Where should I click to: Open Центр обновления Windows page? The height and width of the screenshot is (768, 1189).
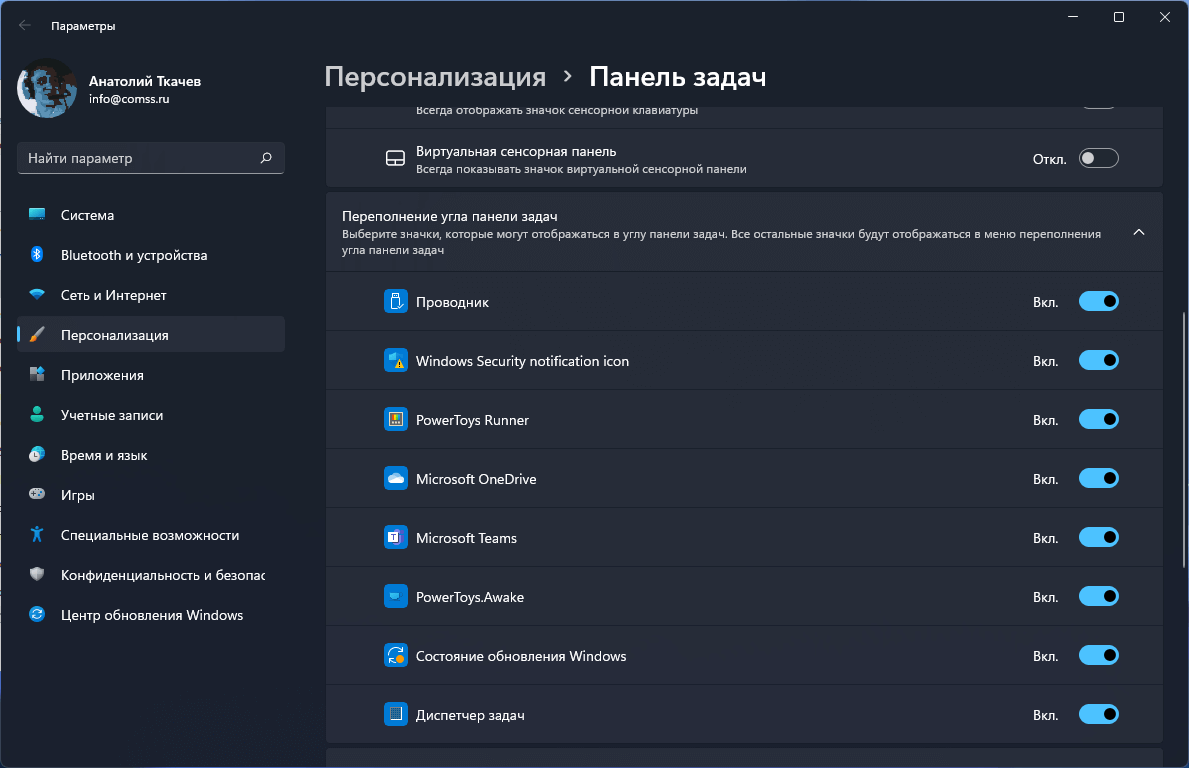(x=151, y=615)
